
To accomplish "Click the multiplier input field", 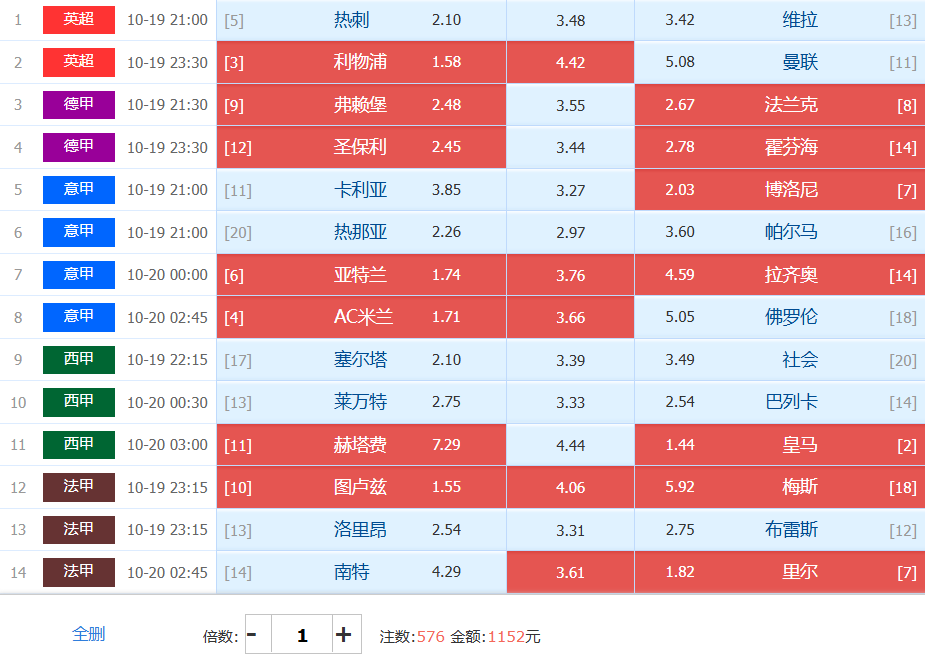I will [x=302, y=635].
